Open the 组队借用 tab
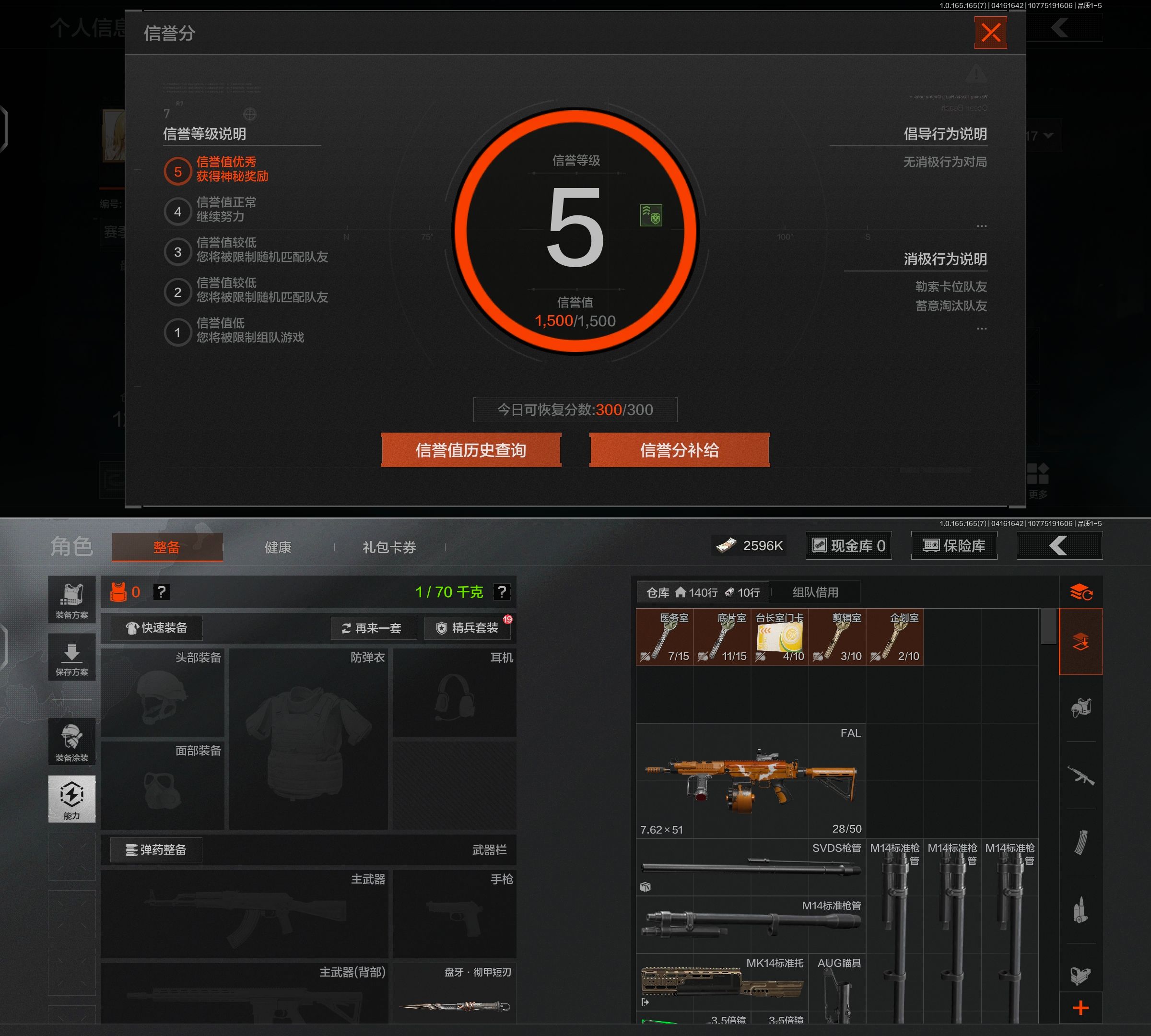The width and height of the screenshot is (1151, 1036). pos(815,592)
